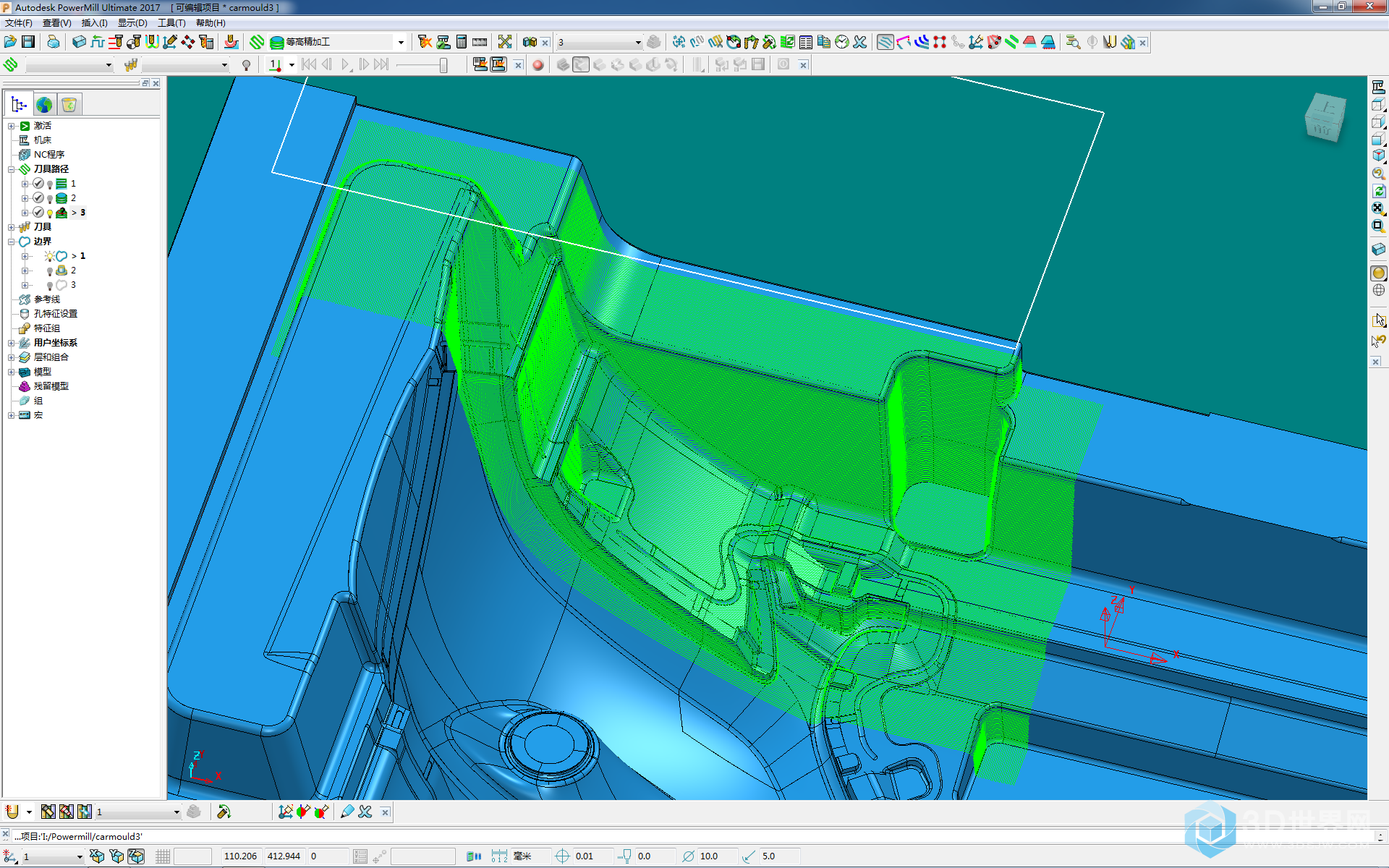Open the recycle bin tab icon
The image size is (1389, 868).
tap(69, 105)
